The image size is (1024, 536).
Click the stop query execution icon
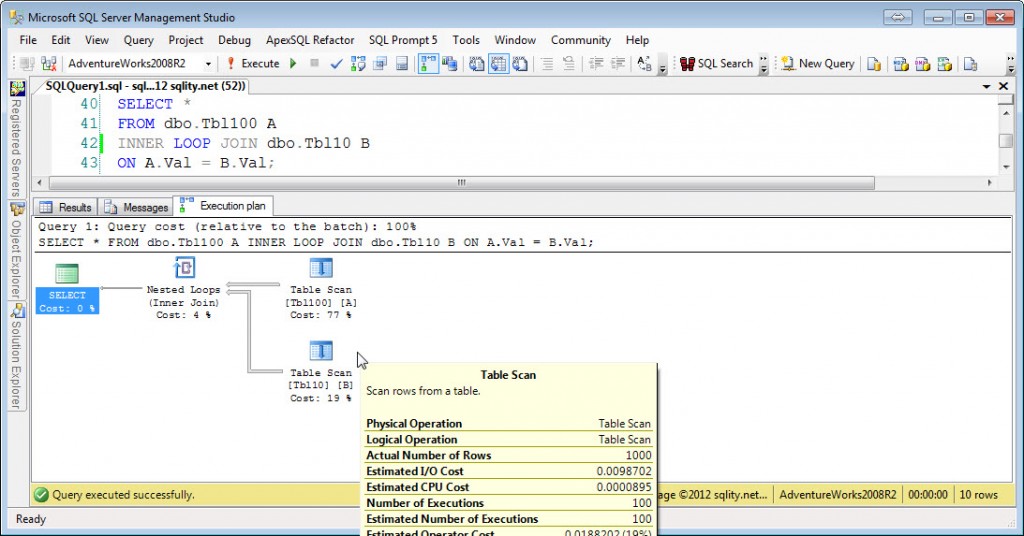[x=314, y=63]
